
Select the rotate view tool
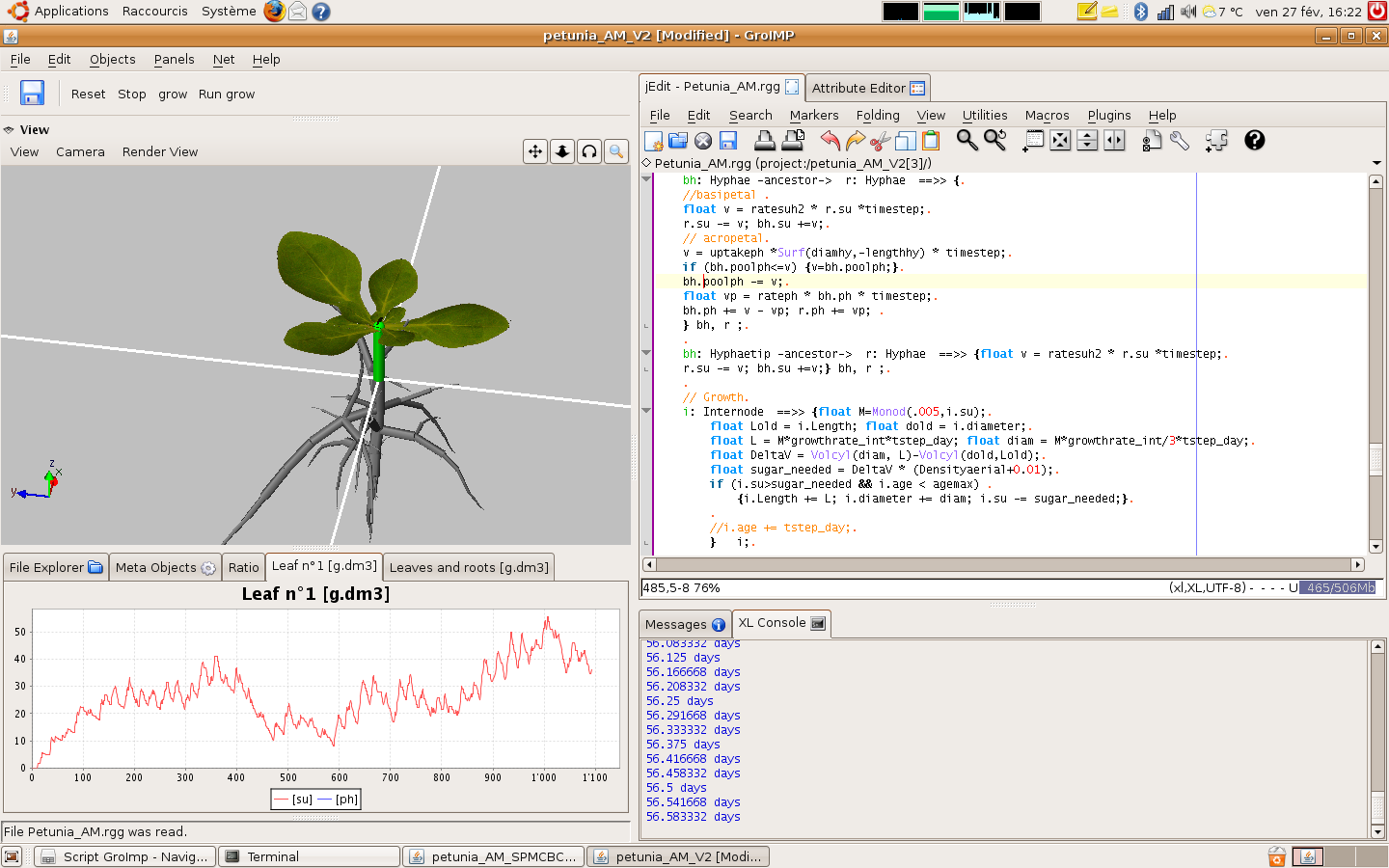589,151
